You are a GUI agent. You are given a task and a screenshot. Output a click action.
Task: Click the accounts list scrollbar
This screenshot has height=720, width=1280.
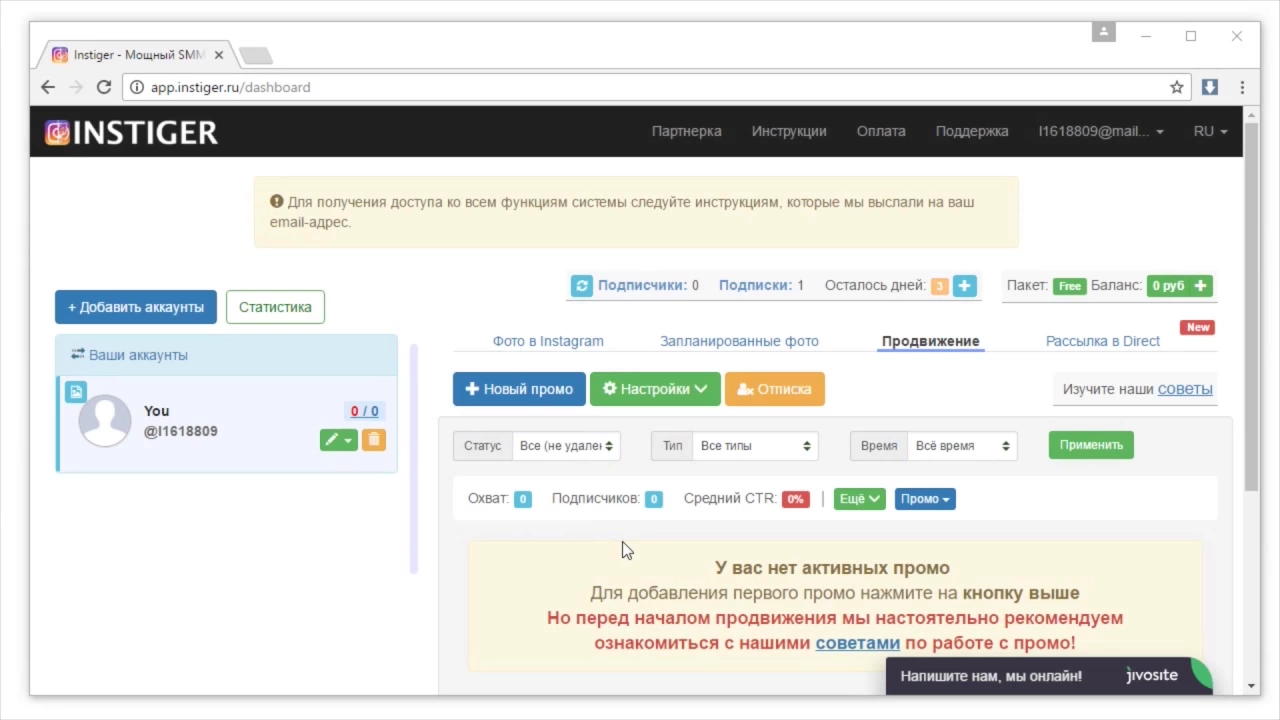(x=414, y=458)
